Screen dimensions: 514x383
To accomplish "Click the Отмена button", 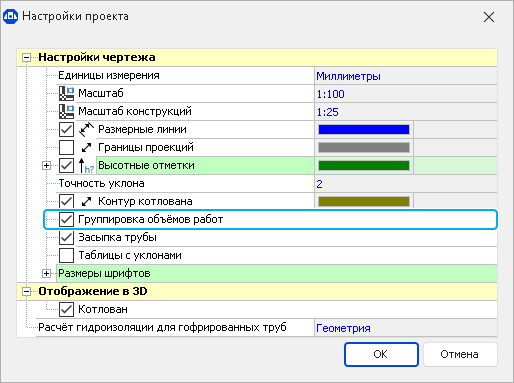I will (x=460, y=354).
